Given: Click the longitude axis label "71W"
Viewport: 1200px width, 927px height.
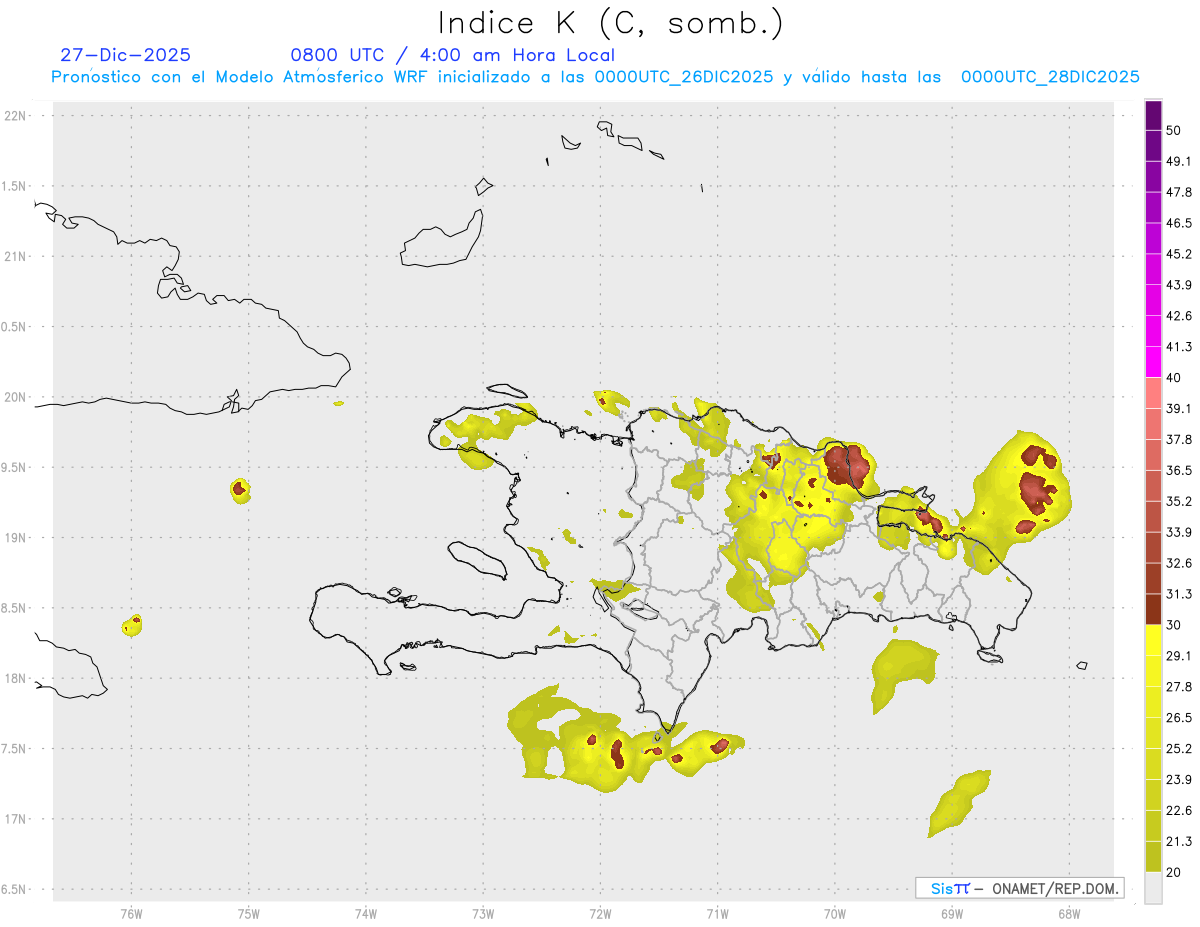Looking at the screenshot, I should pos(717,913).
